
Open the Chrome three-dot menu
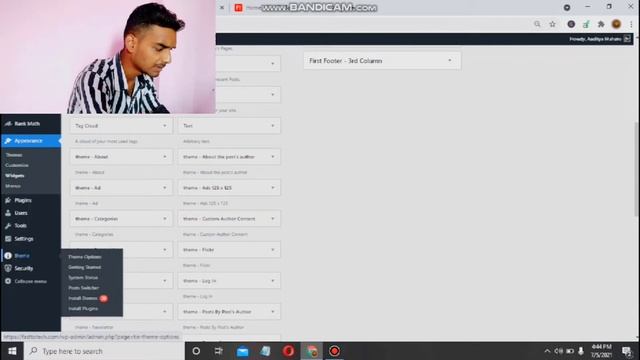coord(631,24)
